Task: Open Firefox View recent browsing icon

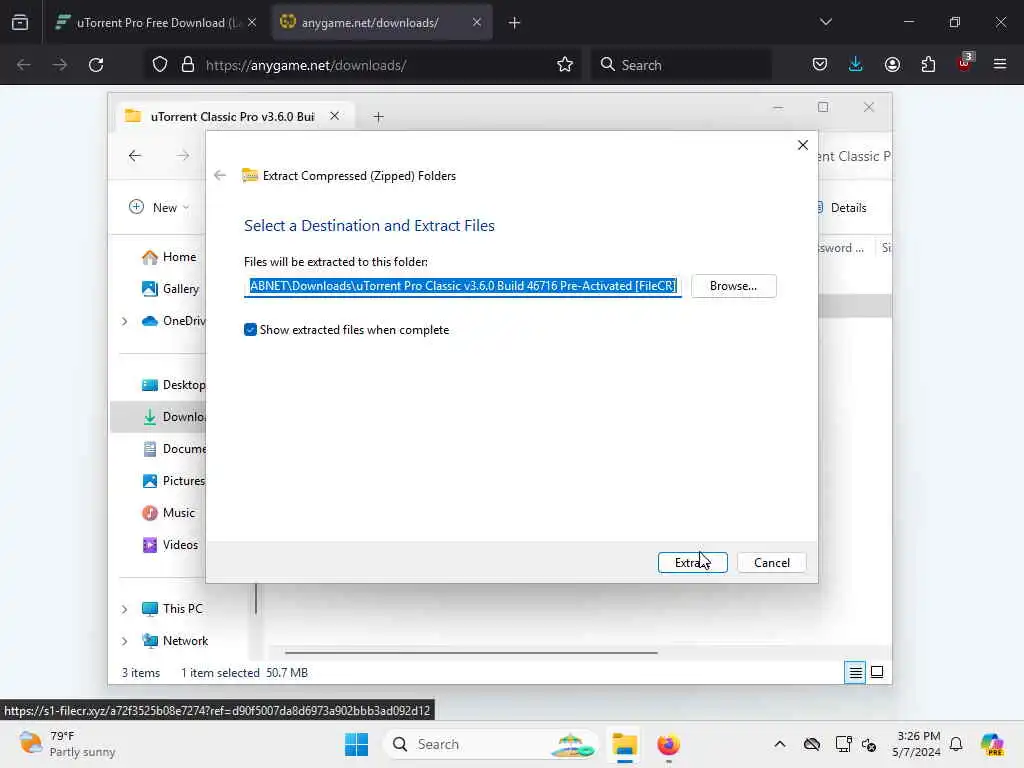Action: (20, 22)
